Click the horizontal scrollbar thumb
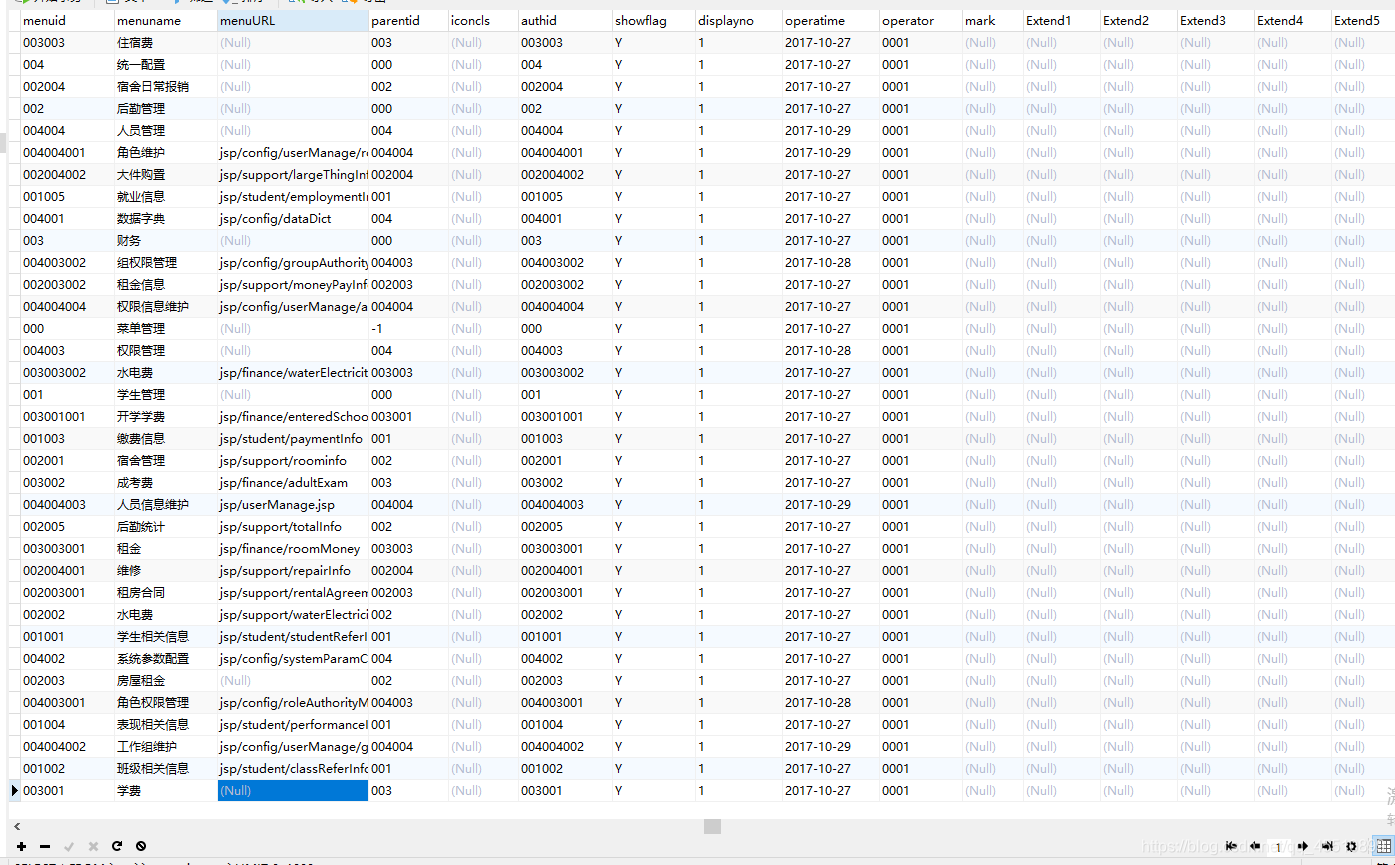 (712, 827)
